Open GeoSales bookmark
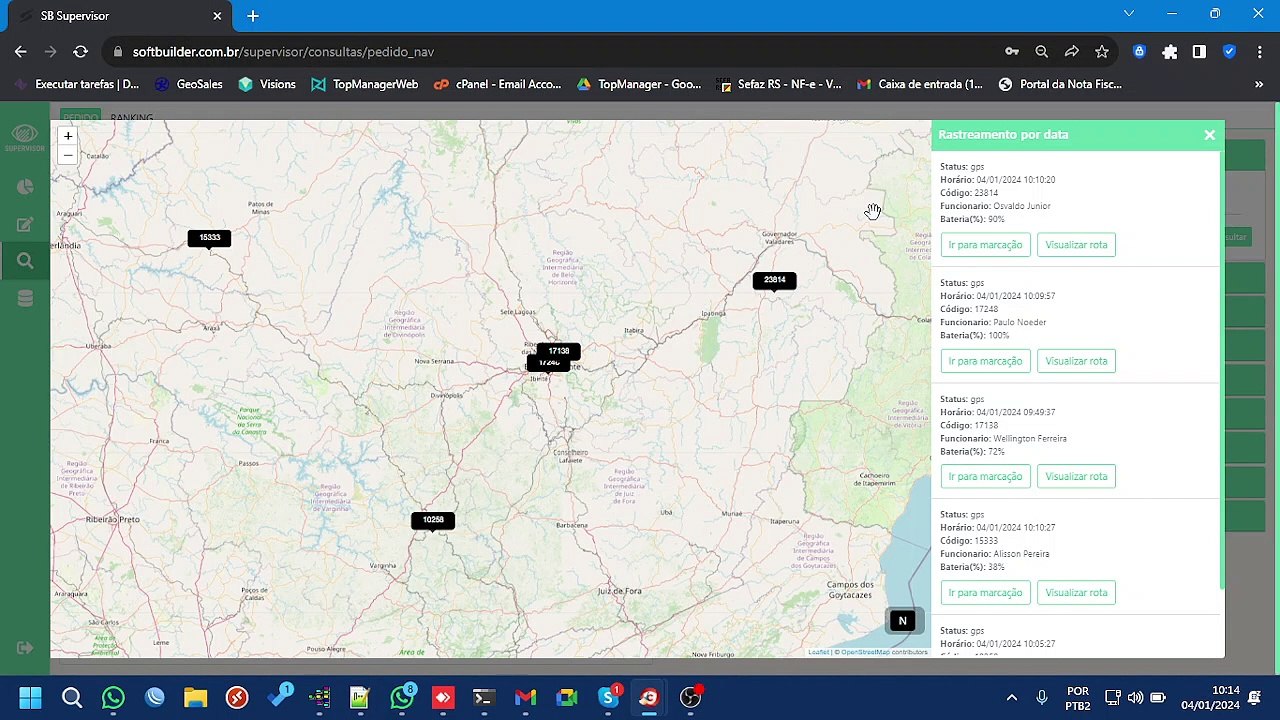This screenshot has width=1280, height=720. [x=190, y=84]
